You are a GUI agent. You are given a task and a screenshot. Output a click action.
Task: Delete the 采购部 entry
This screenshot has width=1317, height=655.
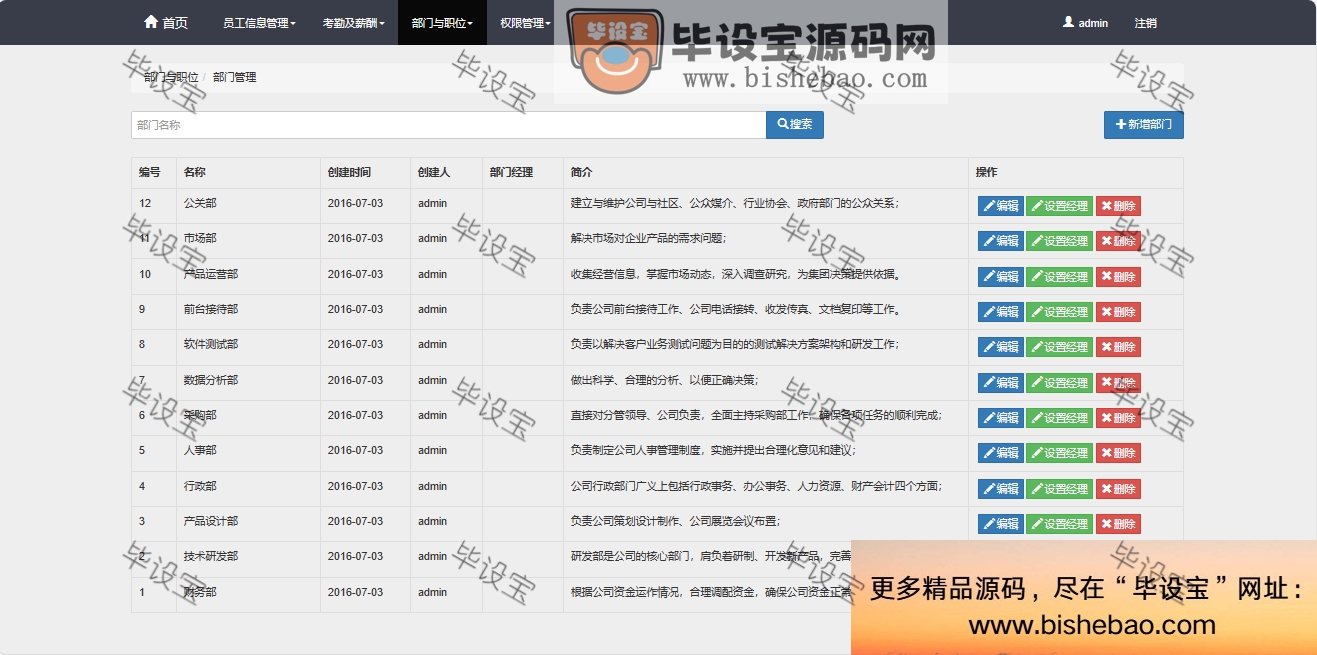pos(1118,418)
